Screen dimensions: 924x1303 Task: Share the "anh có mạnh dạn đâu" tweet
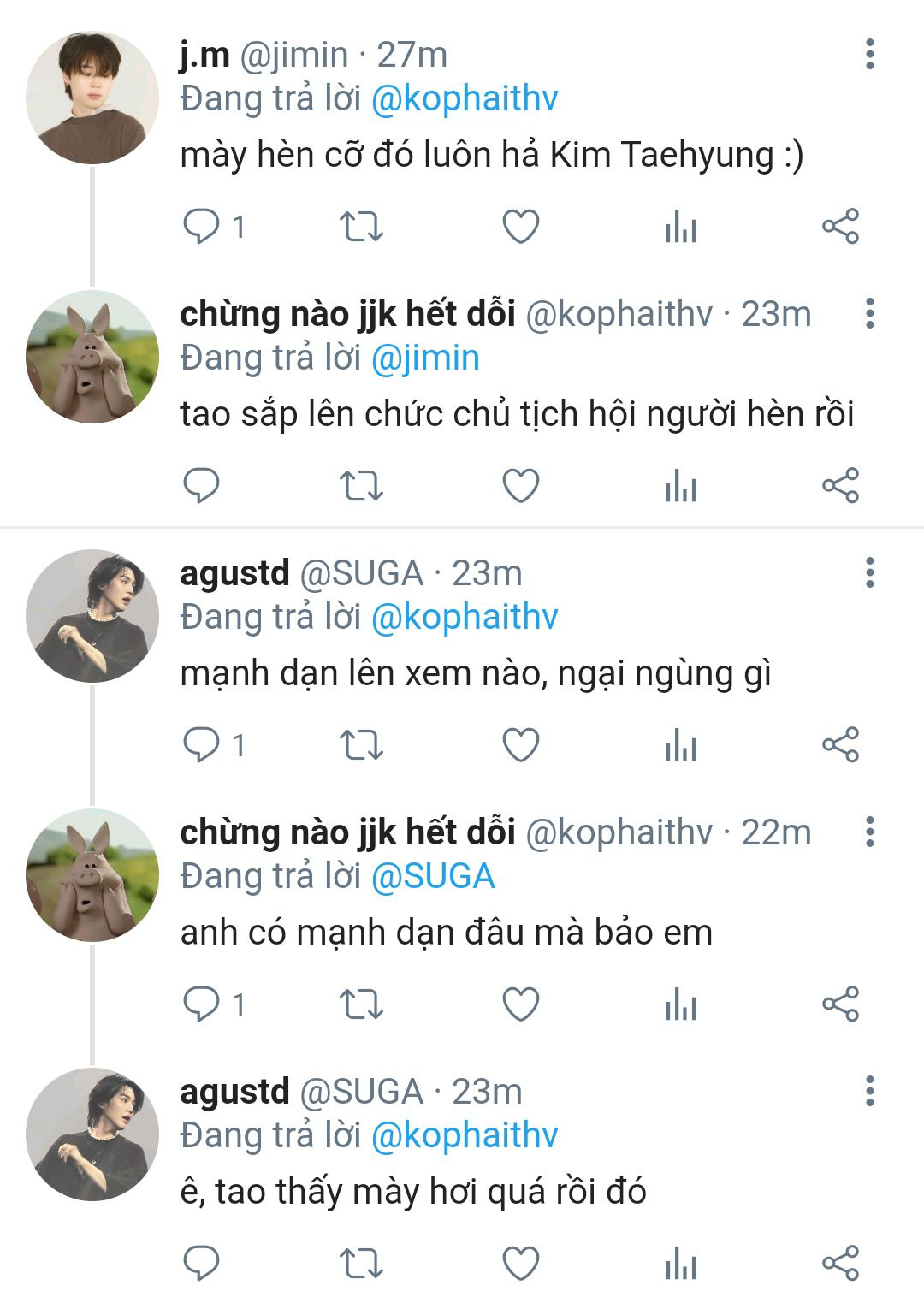840,1004
